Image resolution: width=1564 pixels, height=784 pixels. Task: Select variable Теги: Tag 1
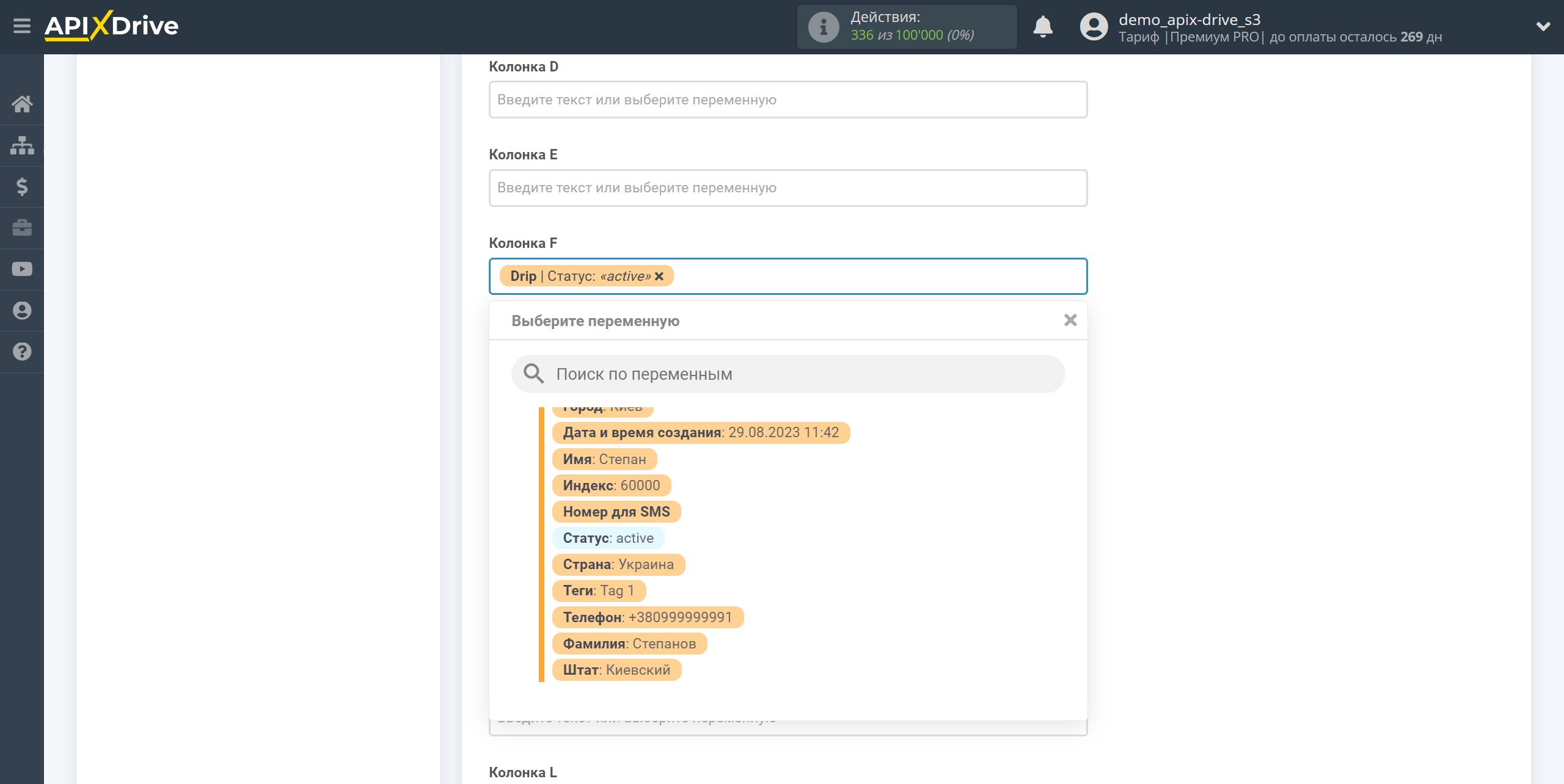[x=599, y=590]
